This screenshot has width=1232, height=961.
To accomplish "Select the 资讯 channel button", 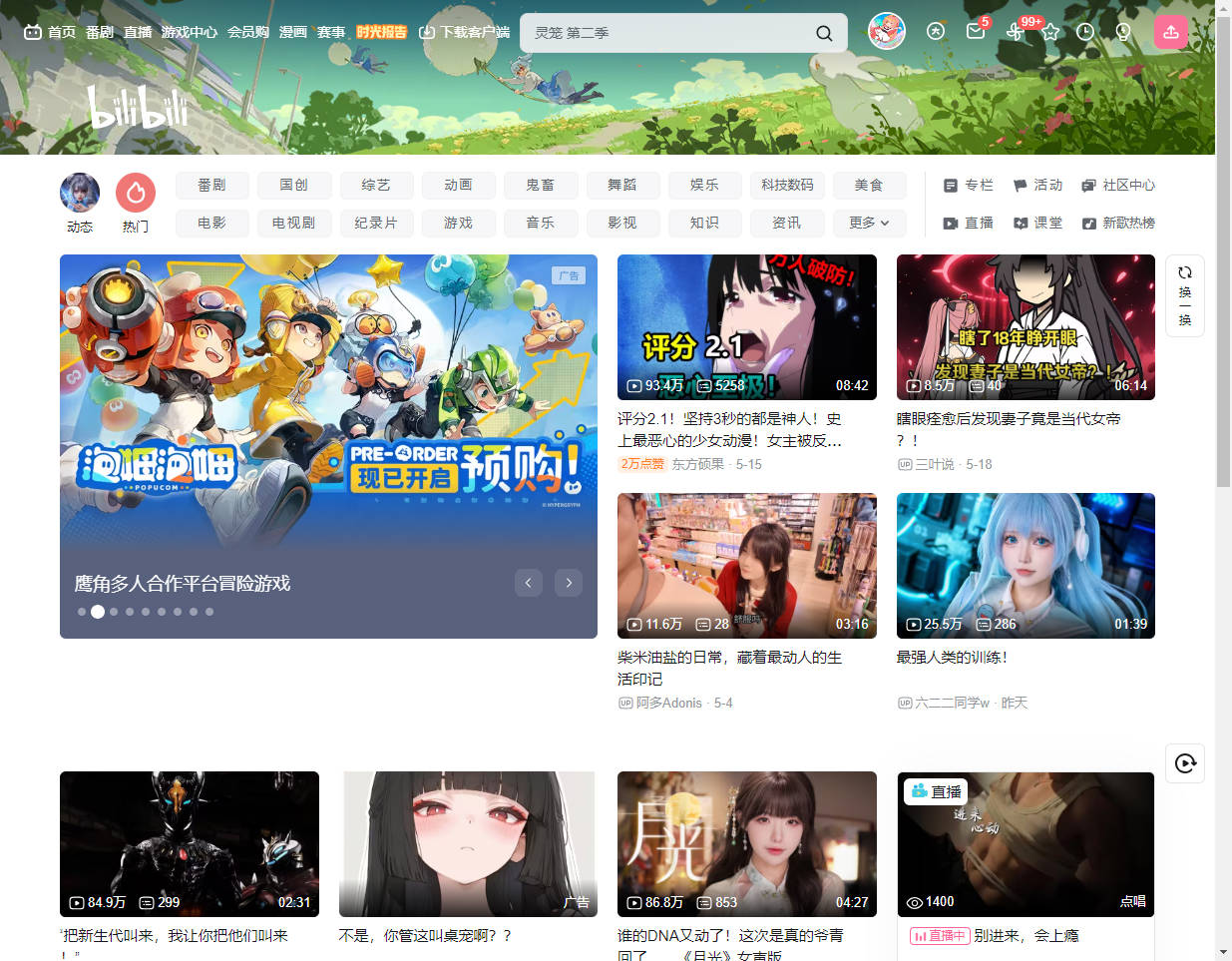I will [787, 224].
